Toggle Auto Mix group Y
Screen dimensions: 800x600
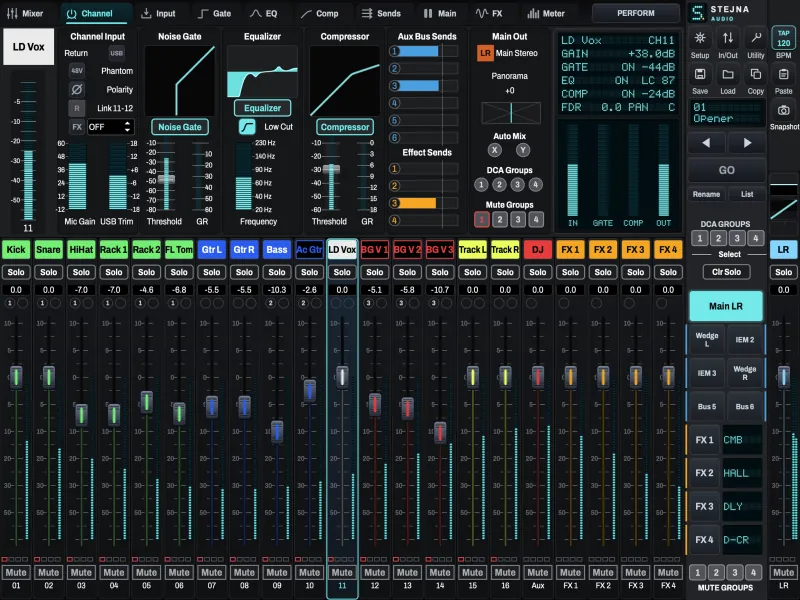(x=522, y=150)
